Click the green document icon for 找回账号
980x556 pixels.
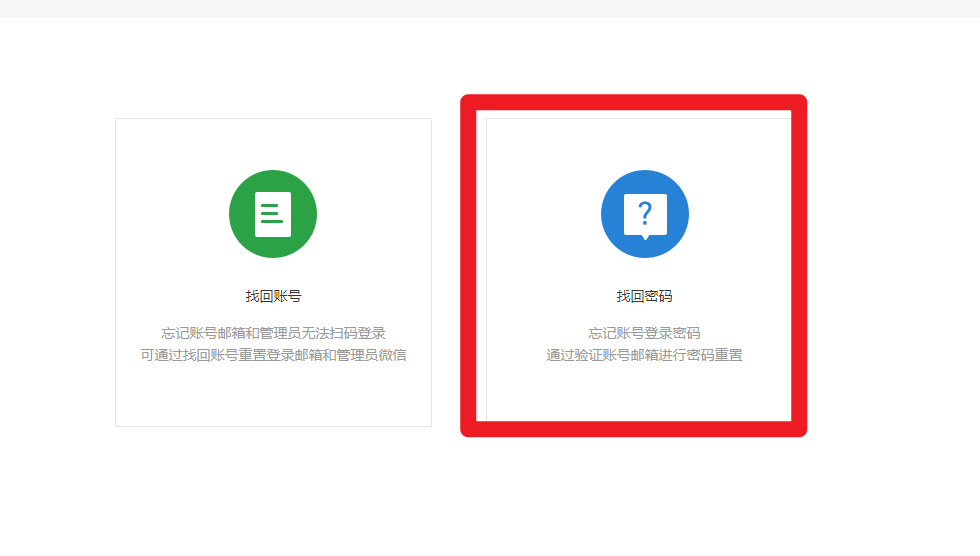[273, 214]
